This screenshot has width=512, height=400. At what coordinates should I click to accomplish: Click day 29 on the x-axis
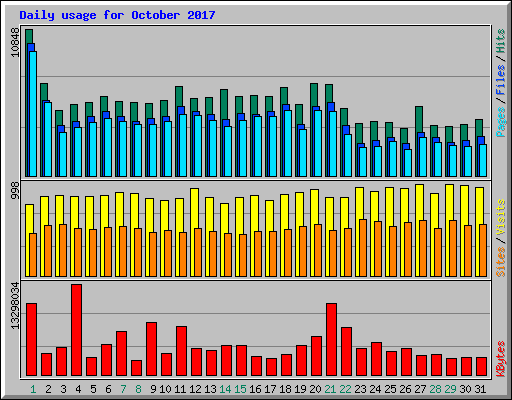[x=450, y=389]
